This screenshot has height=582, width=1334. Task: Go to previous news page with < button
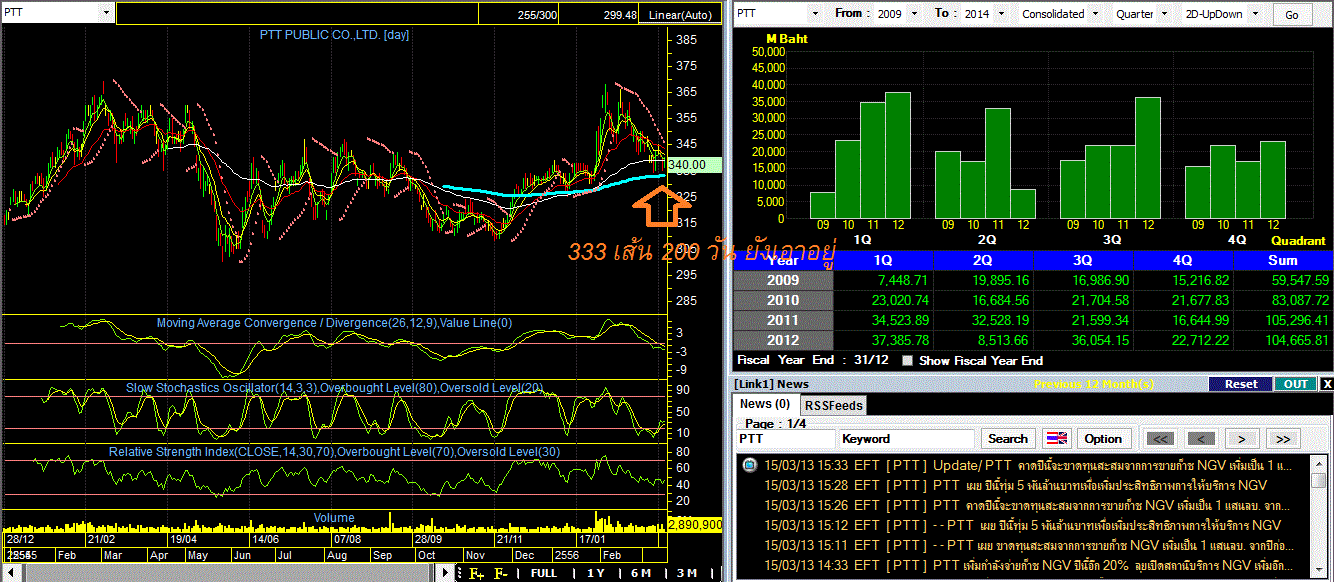[1201, 438]
